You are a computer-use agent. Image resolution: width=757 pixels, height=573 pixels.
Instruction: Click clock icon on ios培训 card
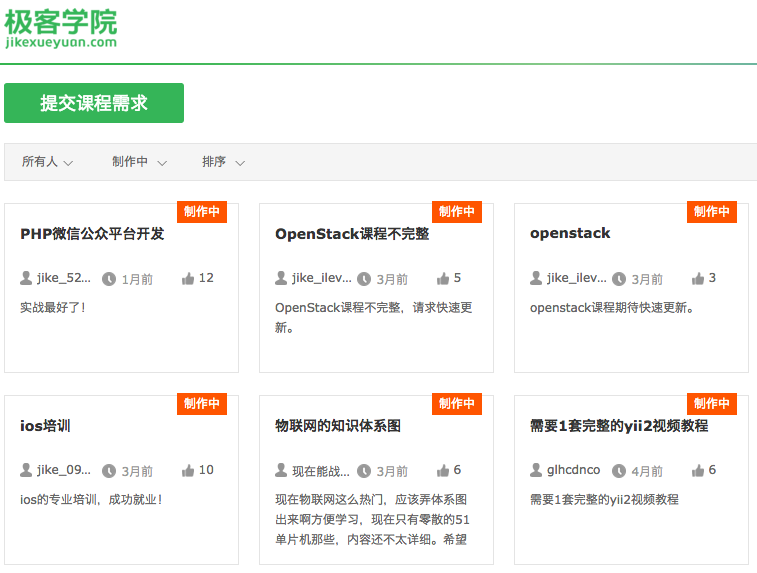109,471
